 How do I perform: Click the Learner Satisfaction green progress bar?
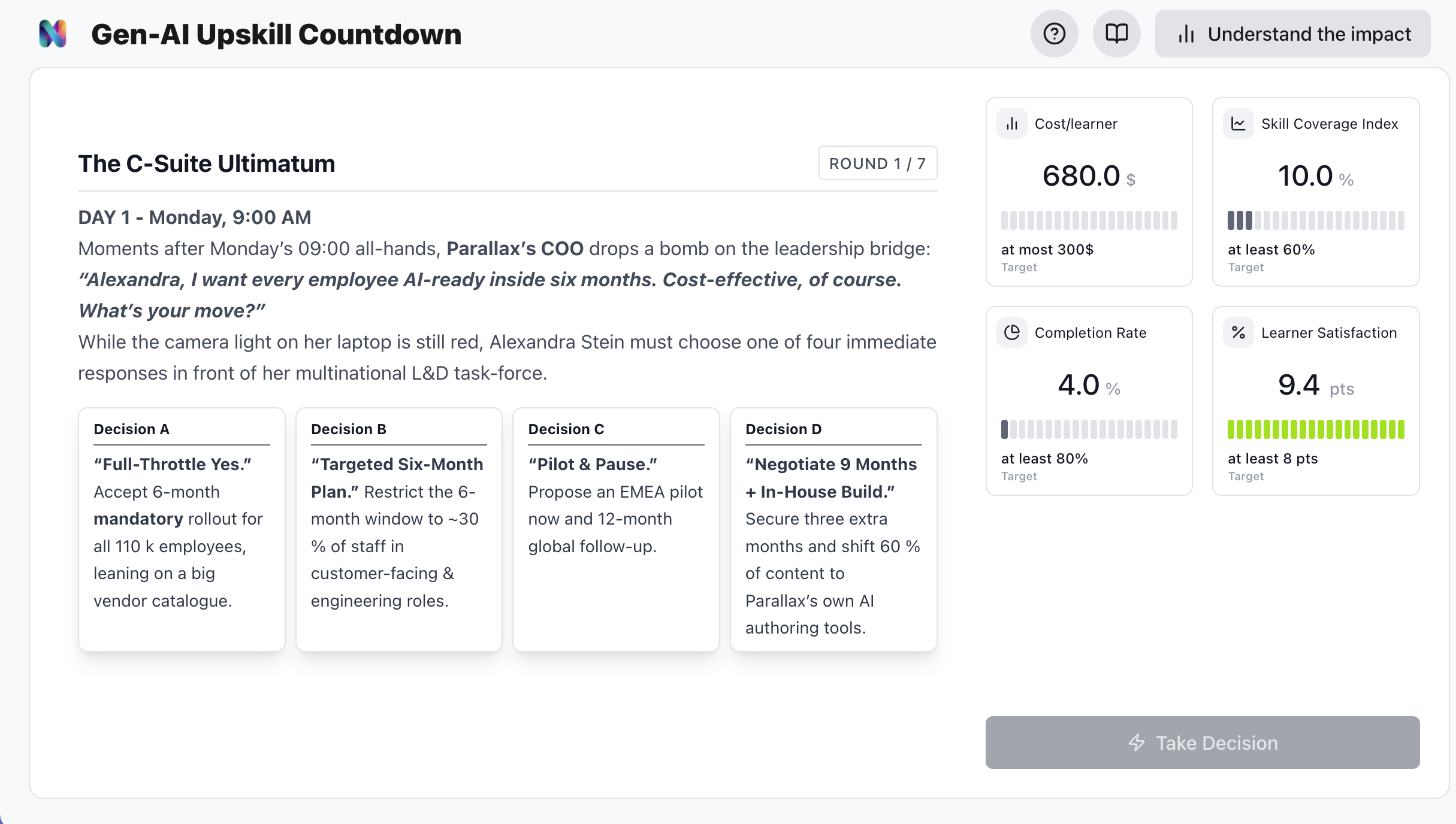pyautogui.click(x=1316, y=429)
